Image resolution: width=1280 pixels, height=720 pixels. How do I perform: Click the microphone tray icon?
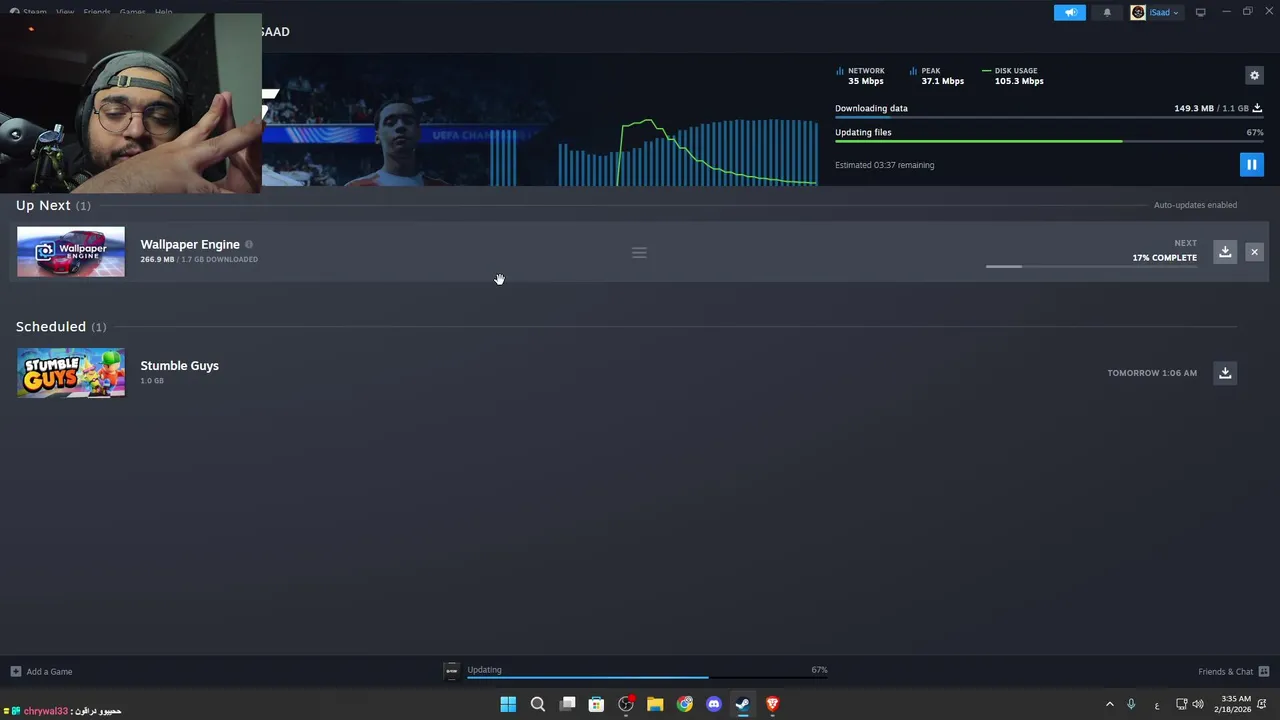click(x=1131, y=704)
